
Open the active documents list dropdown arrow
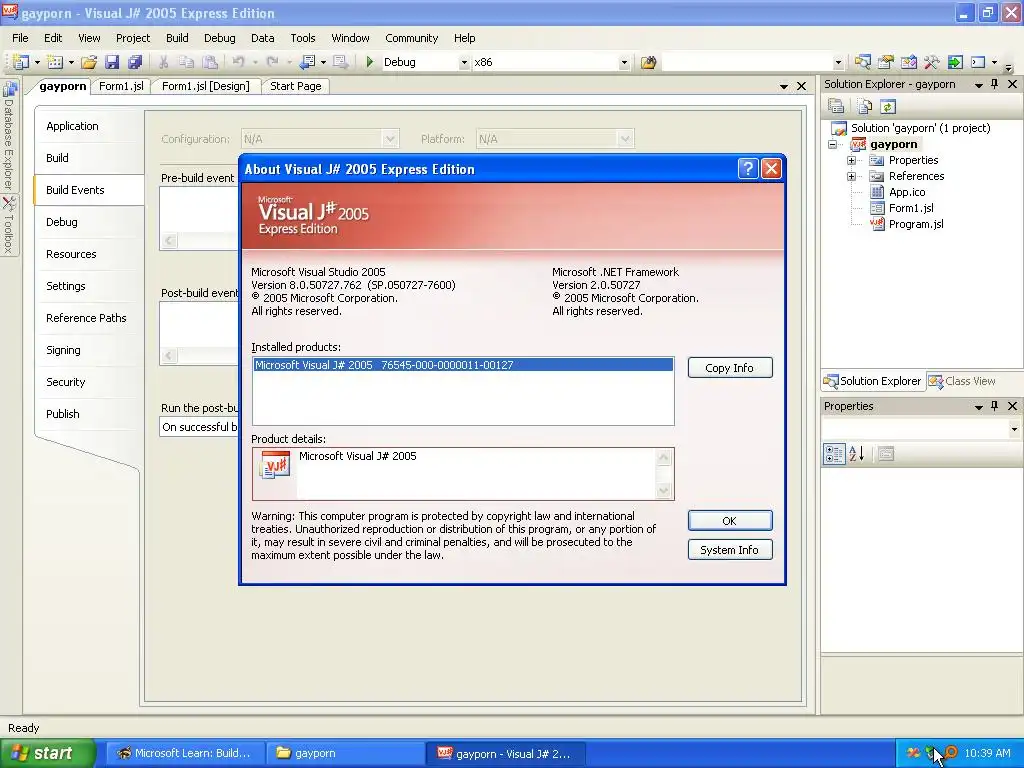pos(784,86)
